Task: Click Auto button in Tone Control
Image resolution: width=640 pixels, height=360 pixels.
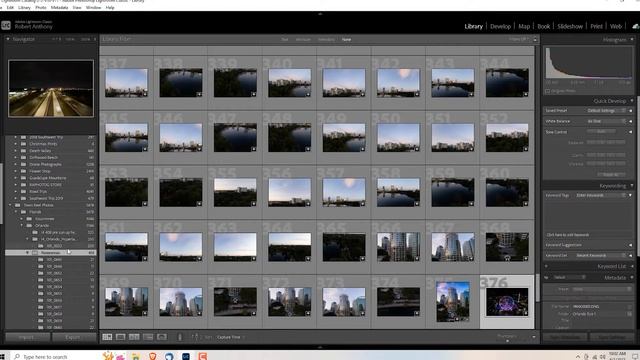Action: [x=601, y=132]
